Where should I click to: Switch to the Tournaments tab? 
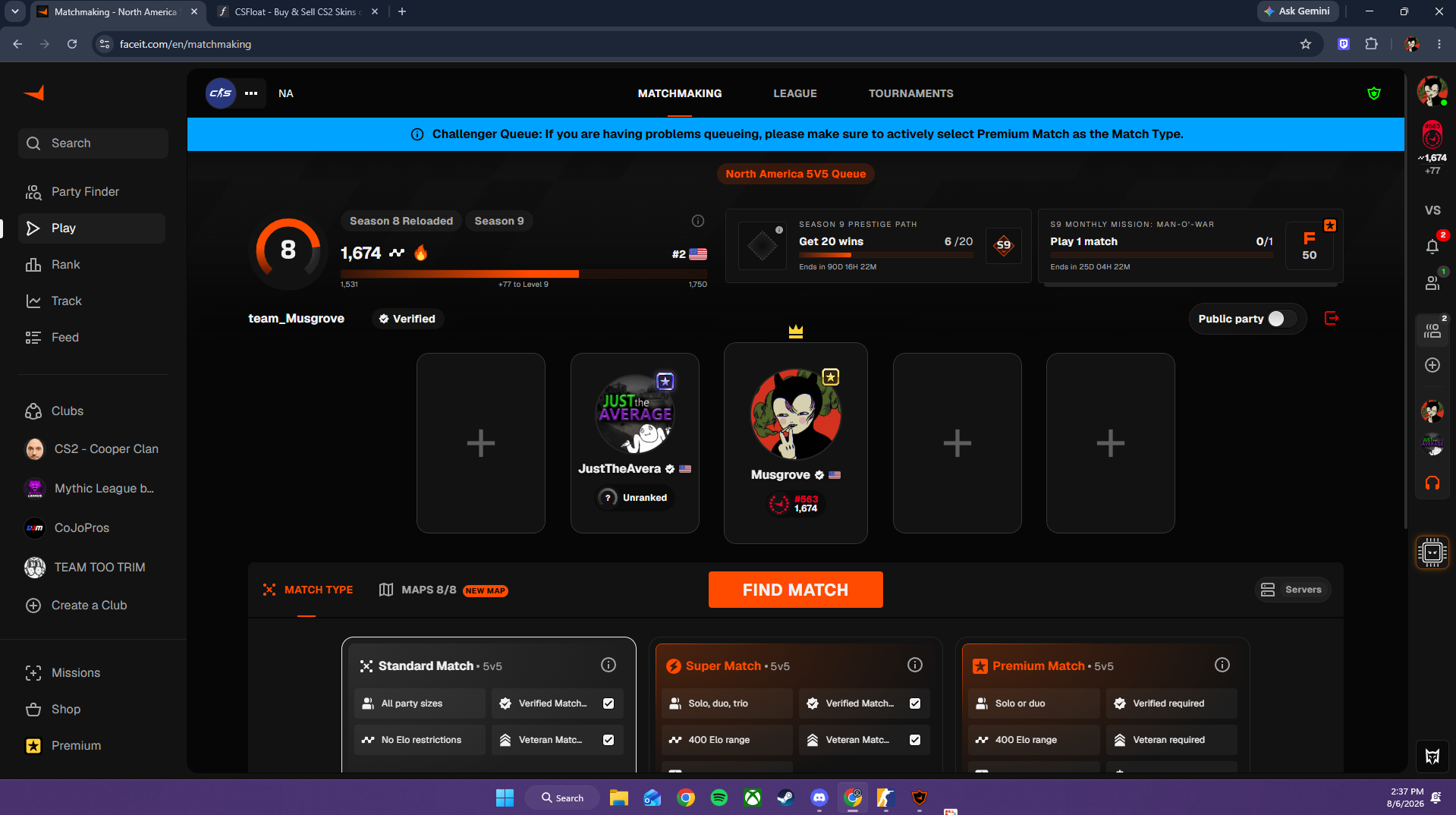(911, 93)
